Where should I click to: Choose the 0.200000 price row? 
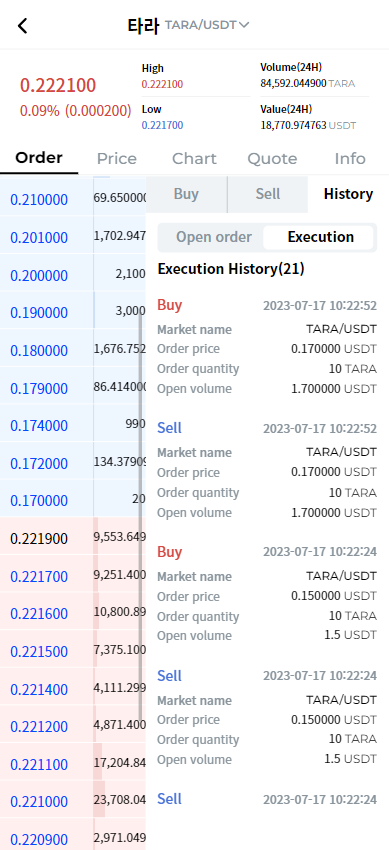click(39, 275)
